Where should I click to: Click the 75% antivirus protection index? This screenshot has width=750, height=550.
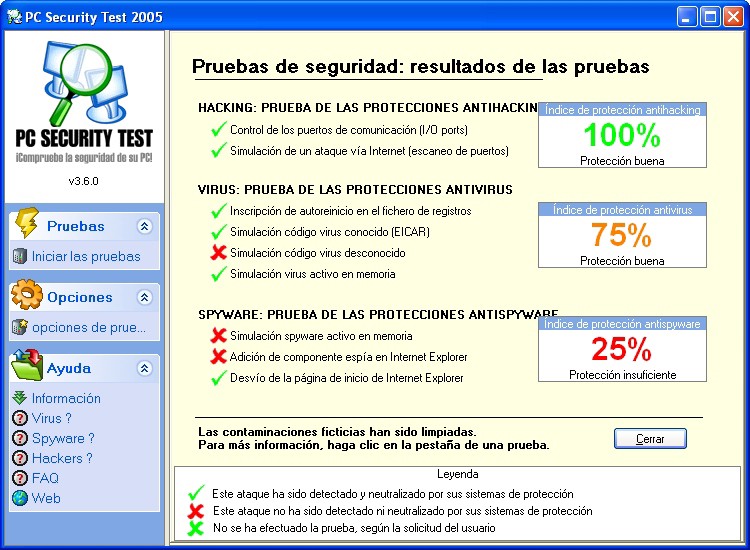pyautogui.click(x=622, y=235)
